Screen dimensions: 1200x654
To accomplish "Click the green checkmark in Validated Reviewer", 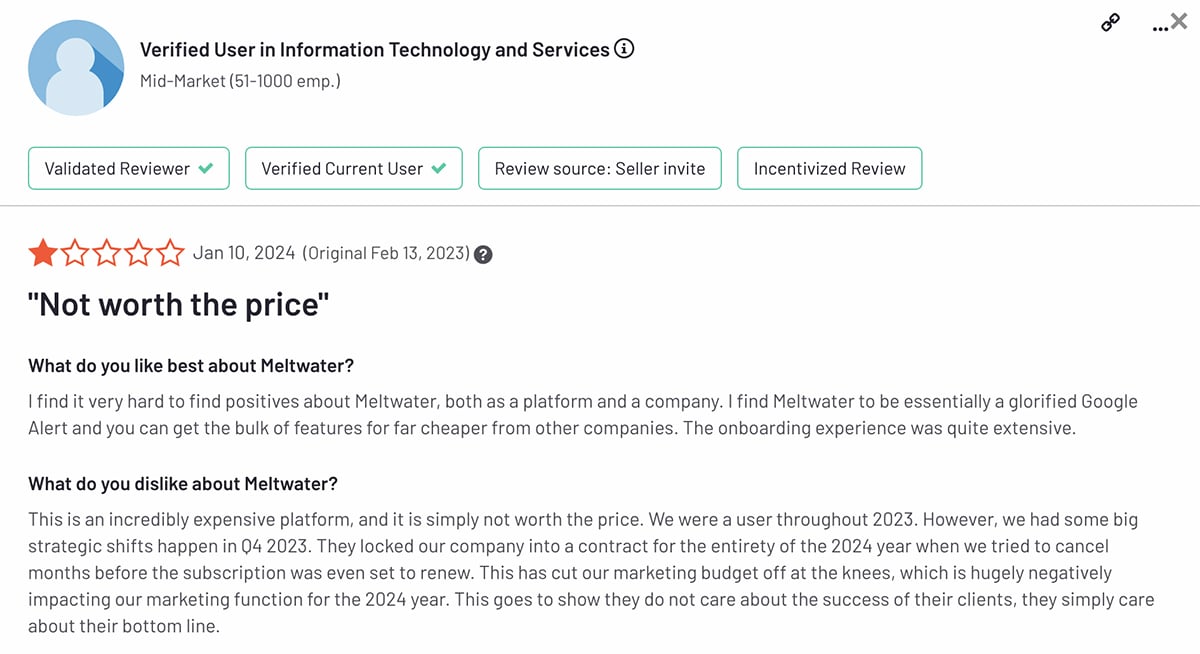I will click(206, 169).
